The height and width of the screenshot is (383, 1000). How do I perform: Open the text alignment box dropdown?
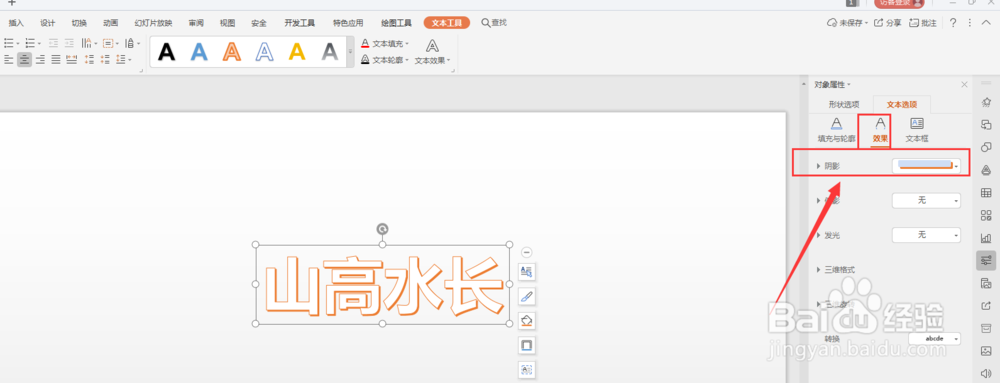[111, 43]
